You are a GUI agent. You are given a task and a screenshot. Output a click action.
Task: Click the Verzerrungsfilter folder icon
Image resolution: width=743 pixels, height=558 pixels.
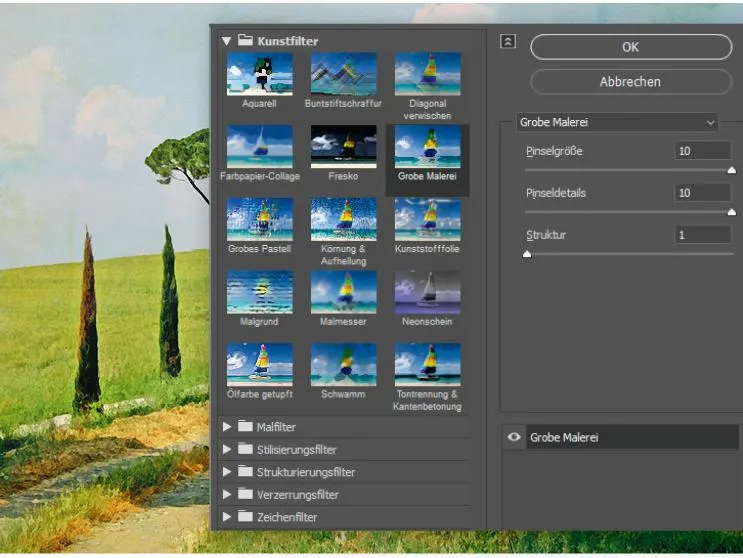pos(245,494)
